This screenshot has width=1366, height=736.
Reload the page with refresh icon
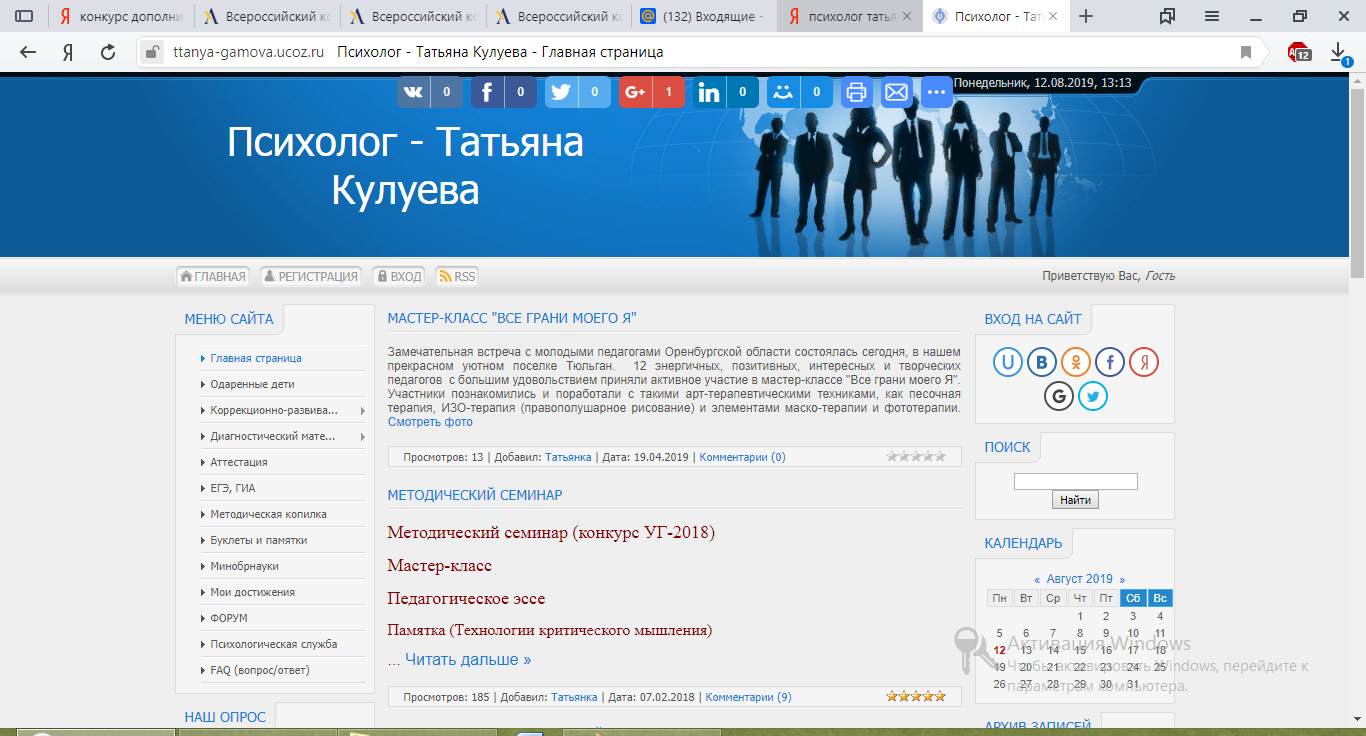click(108, 53)
